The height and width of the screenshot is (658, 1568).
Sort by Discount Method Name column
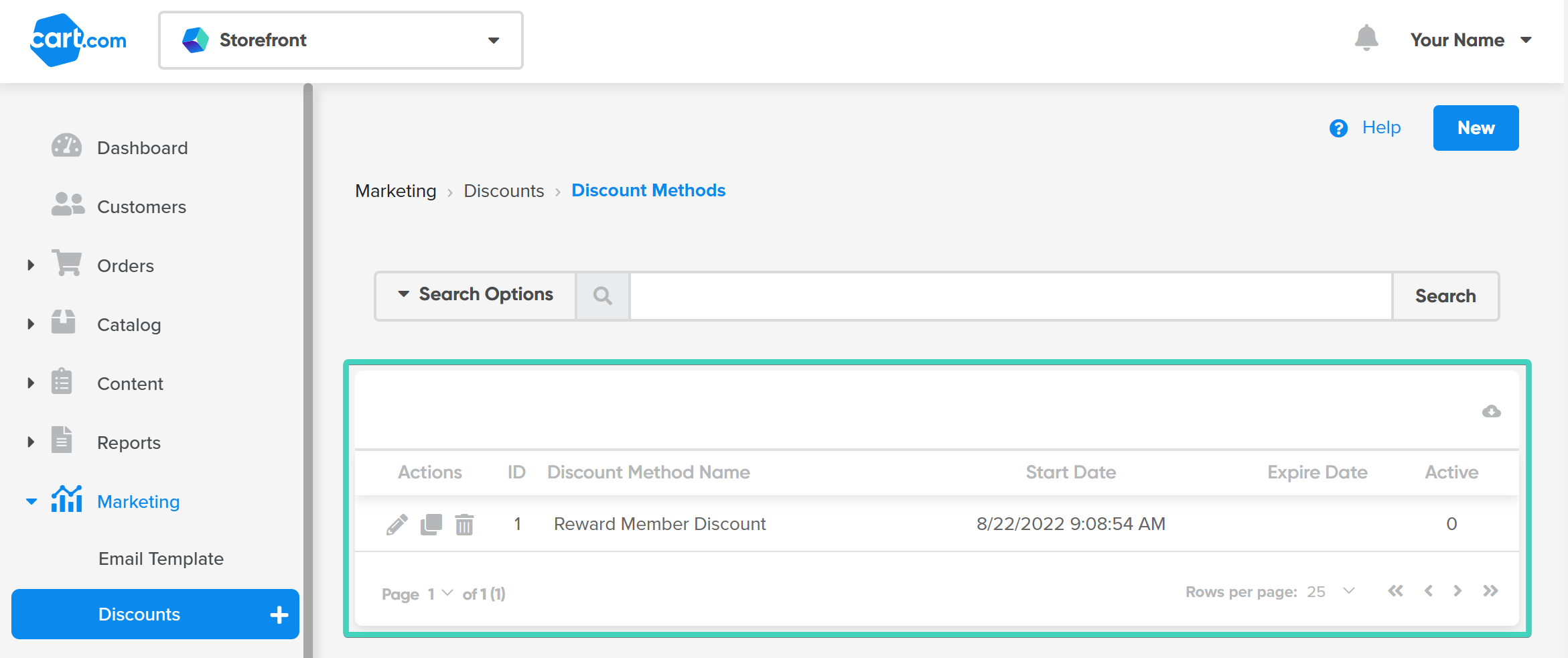coord(648,472)
